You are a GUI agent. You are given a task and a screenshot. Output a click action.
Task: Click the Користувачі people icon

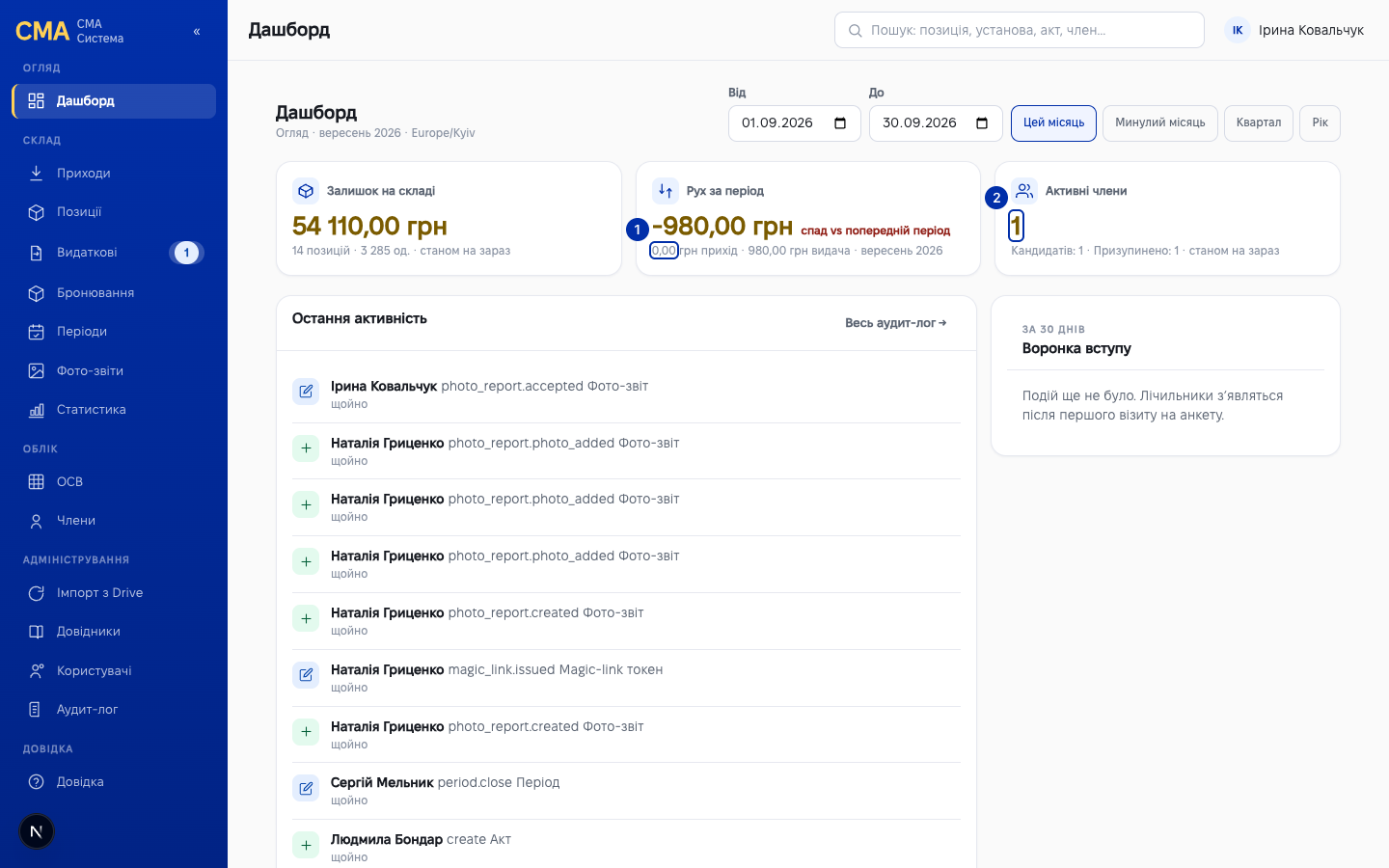[x=36, y=671]
